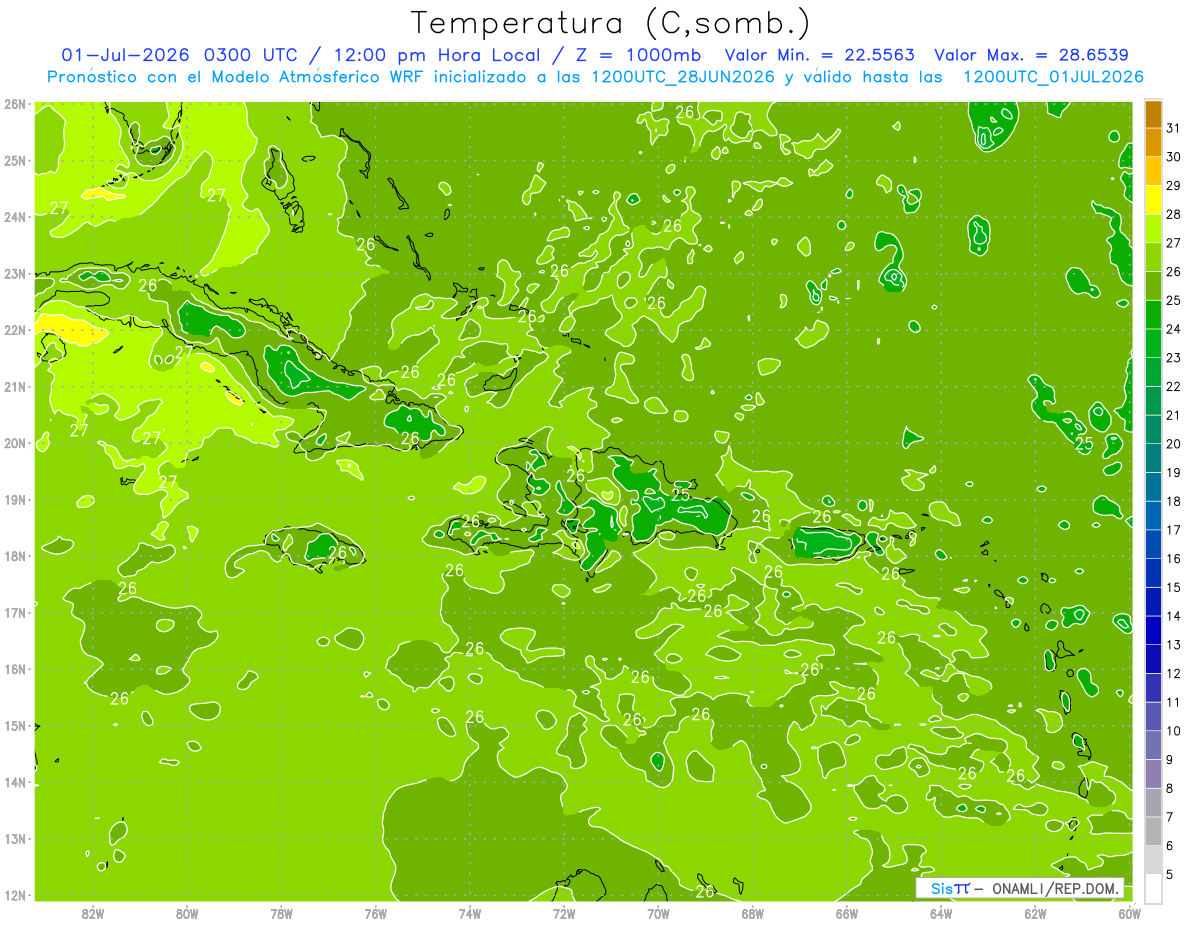This screenshot has height=927, width=1200.
Task: Click legend value 31
Action: pos(1173,128)
